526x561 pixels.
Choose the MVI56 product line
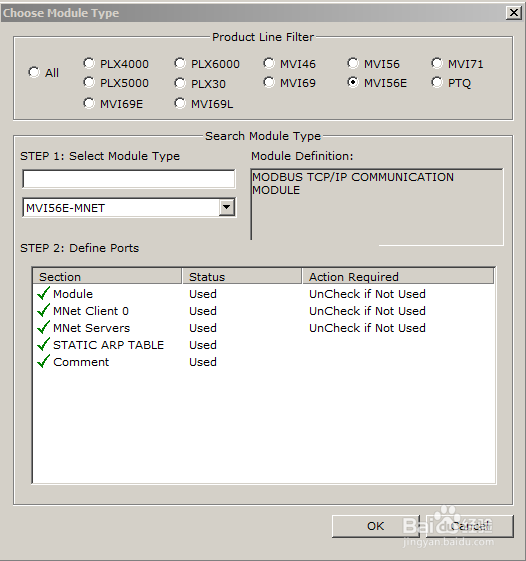pyautogui.click(x=353, y=64)
